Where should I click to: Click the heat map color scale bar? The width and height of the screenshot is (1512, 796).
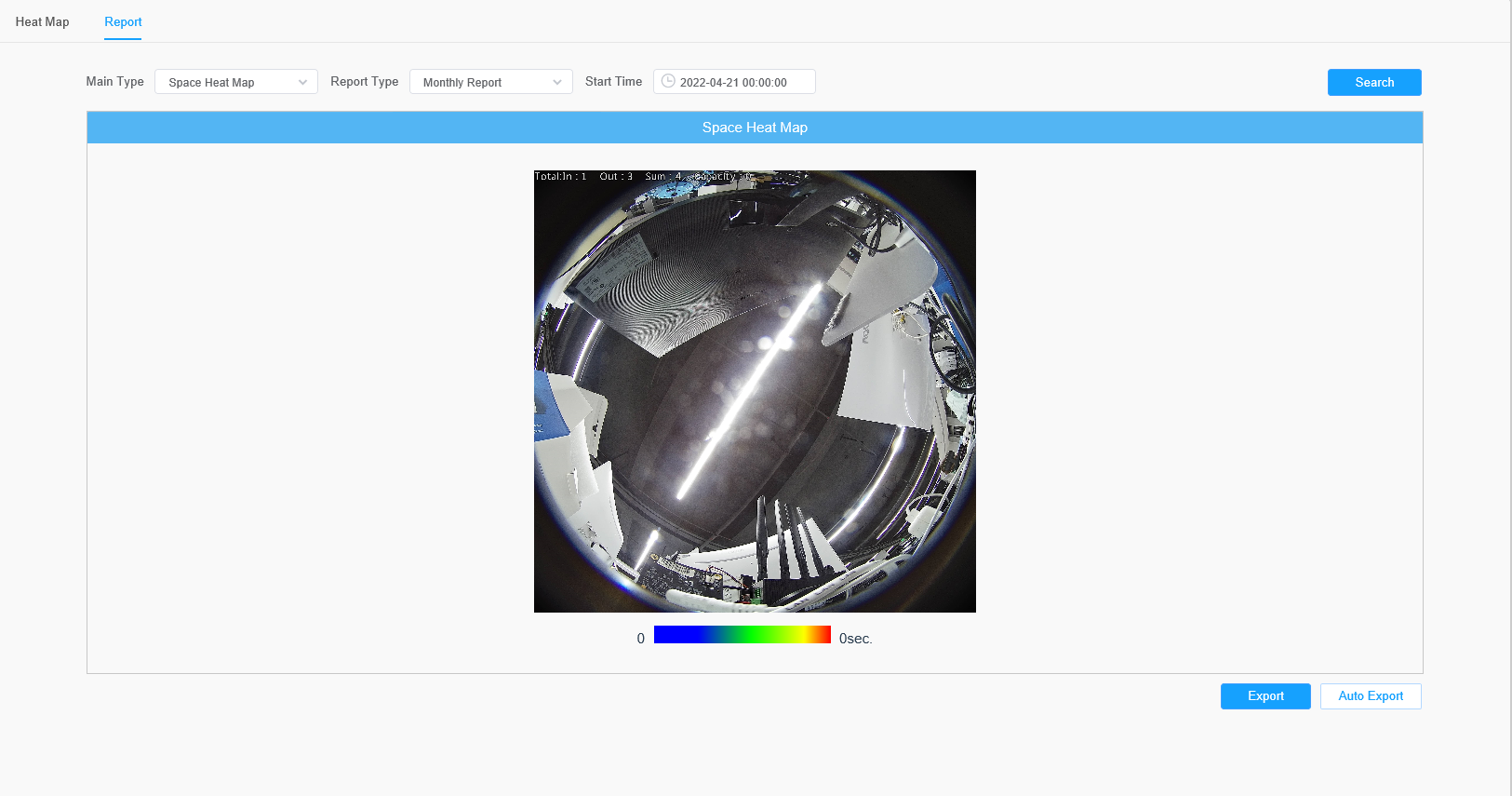click(x=743, y=635)
